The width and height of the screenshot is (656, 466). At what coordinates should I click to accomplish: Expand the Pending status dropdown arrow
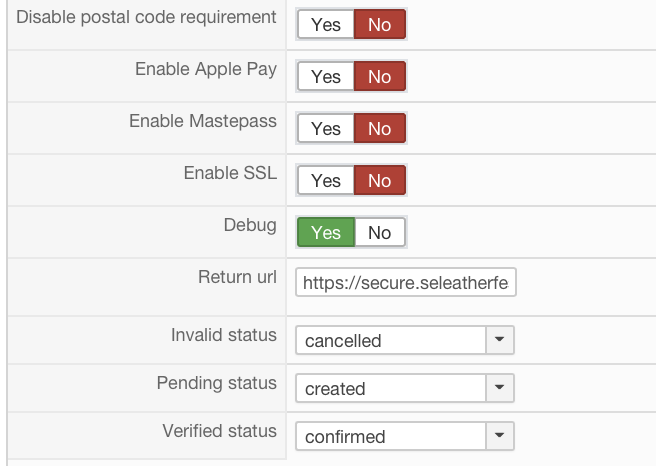tap(499, 388)
